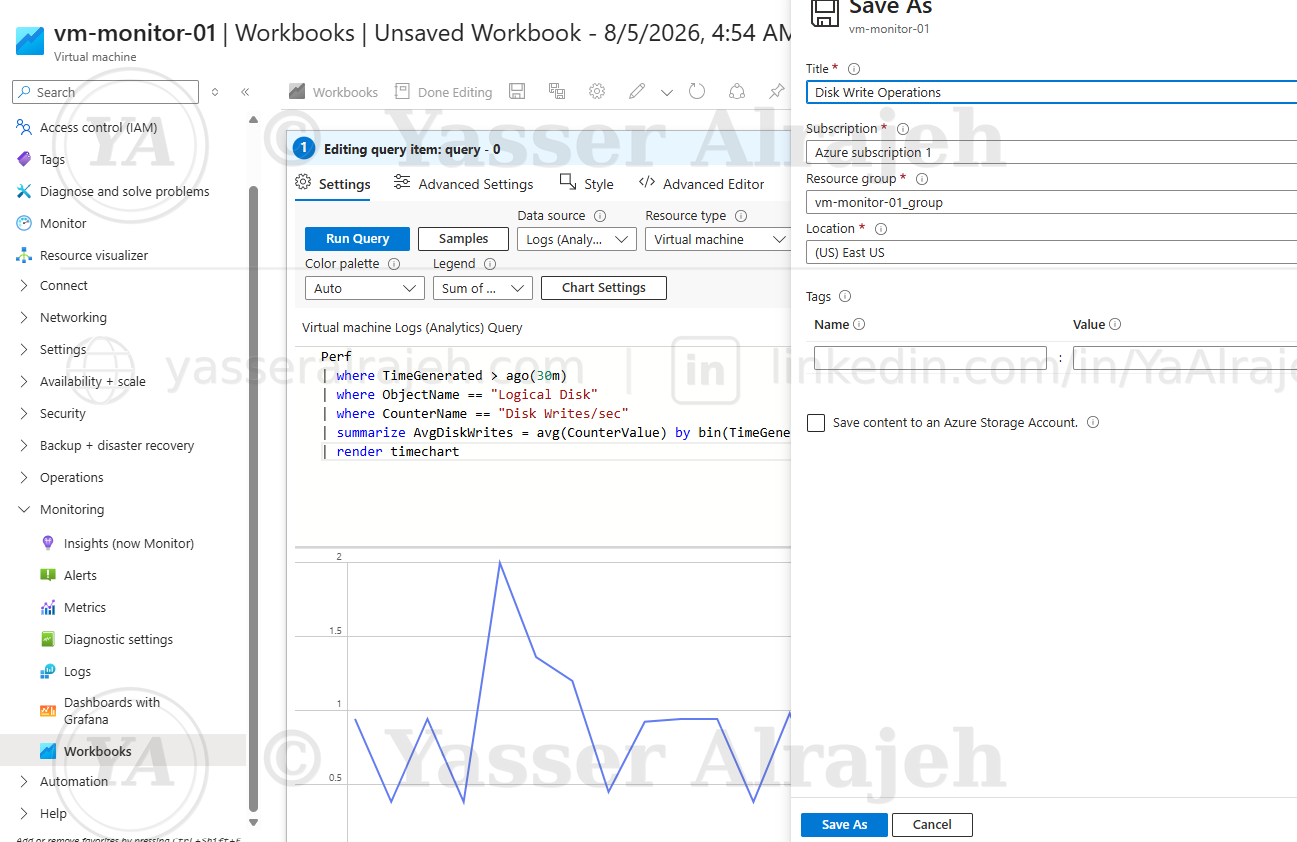The width and height of the screenshot is (1297, 842).
Task: Click the Save As button
Action: tap(844, 825)
